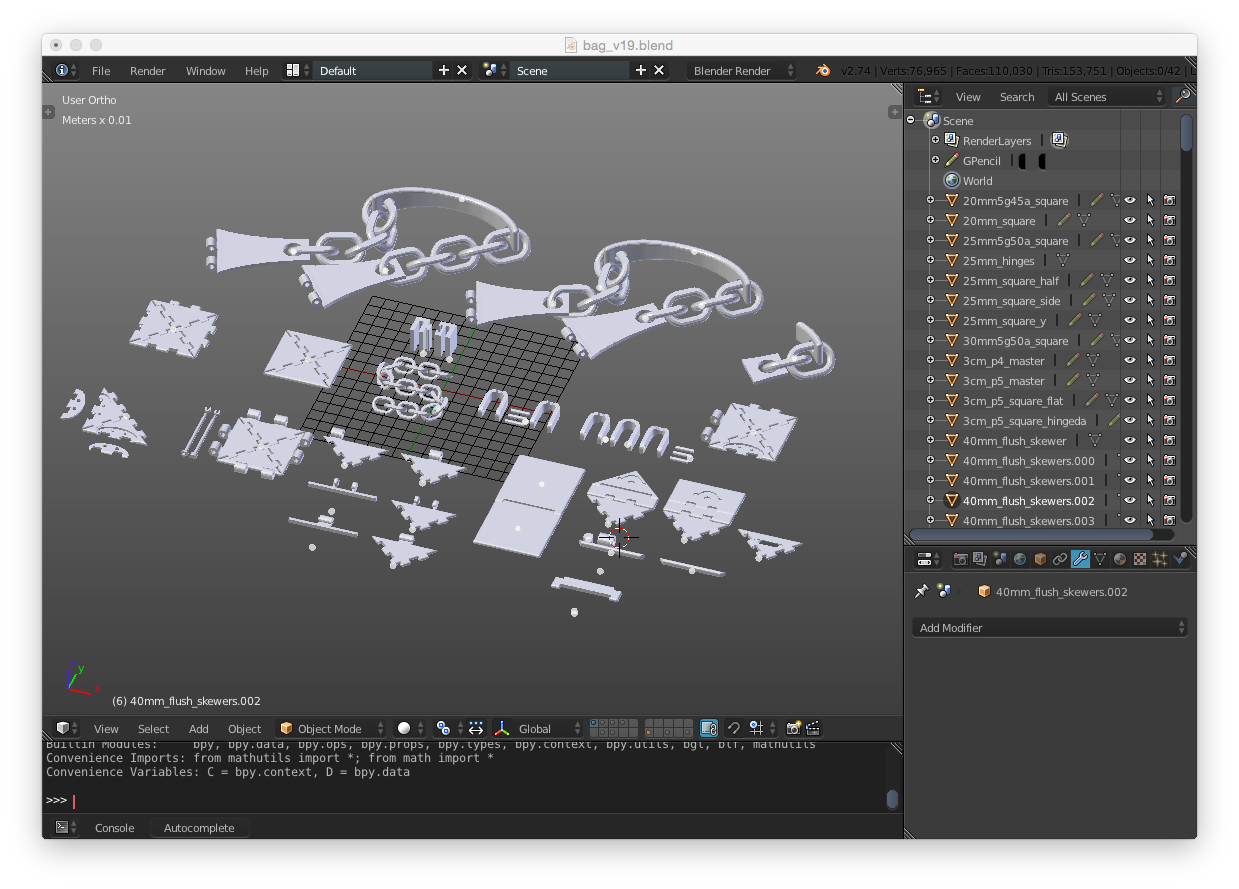Expand the RenderLayers tree item

tap(936, 140)
